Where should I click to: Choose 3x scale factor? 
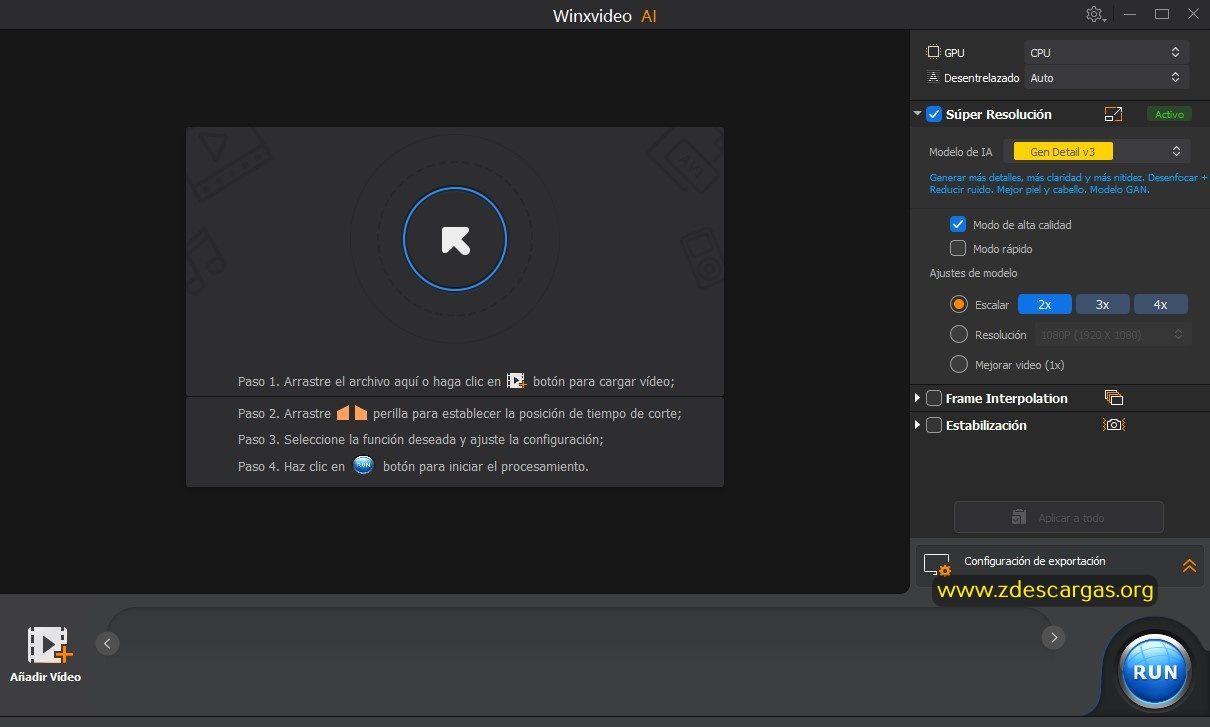(x=1102, y=304)
